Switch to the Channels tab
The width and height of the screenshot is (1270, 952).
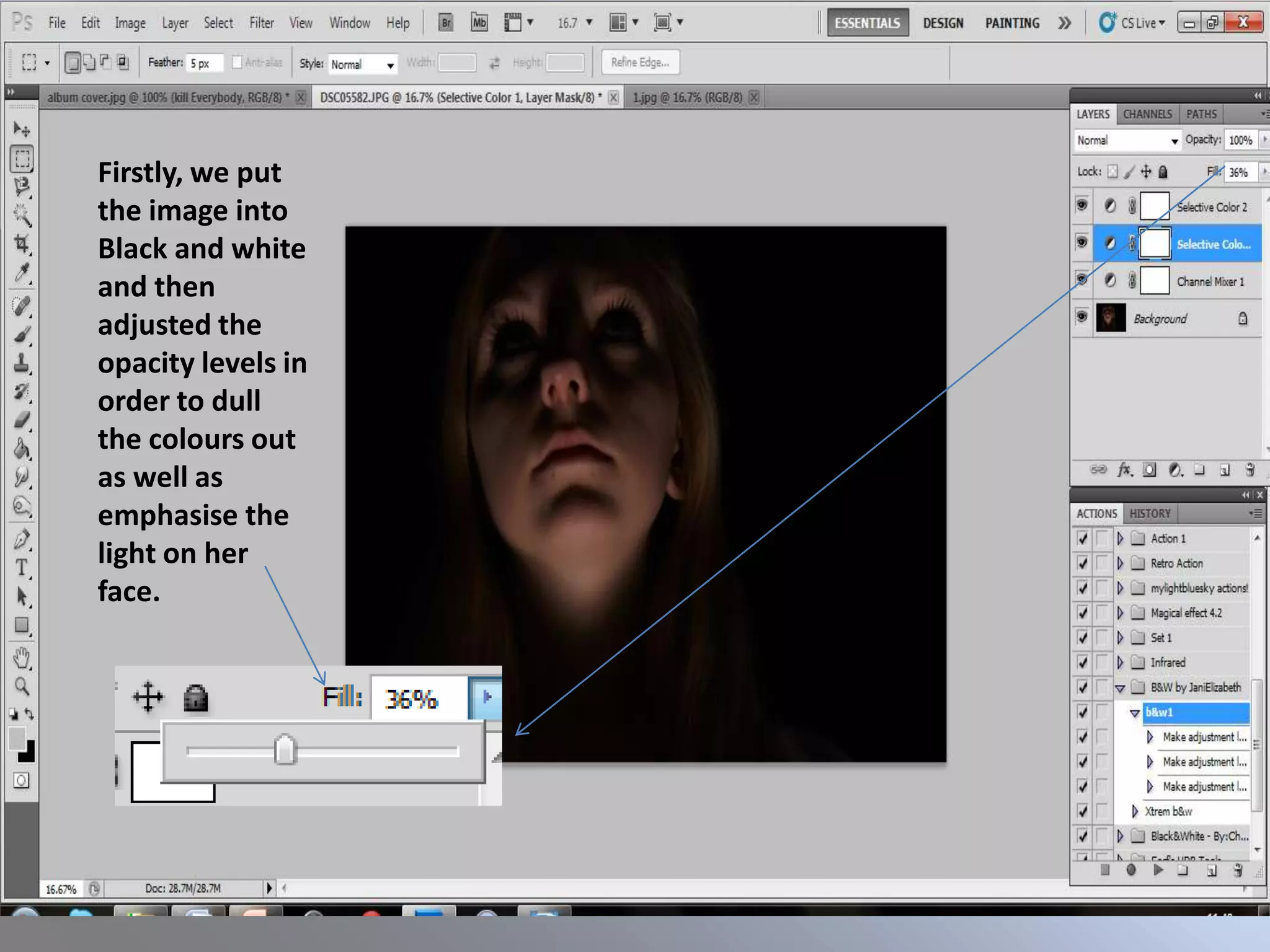(1147, 114)
